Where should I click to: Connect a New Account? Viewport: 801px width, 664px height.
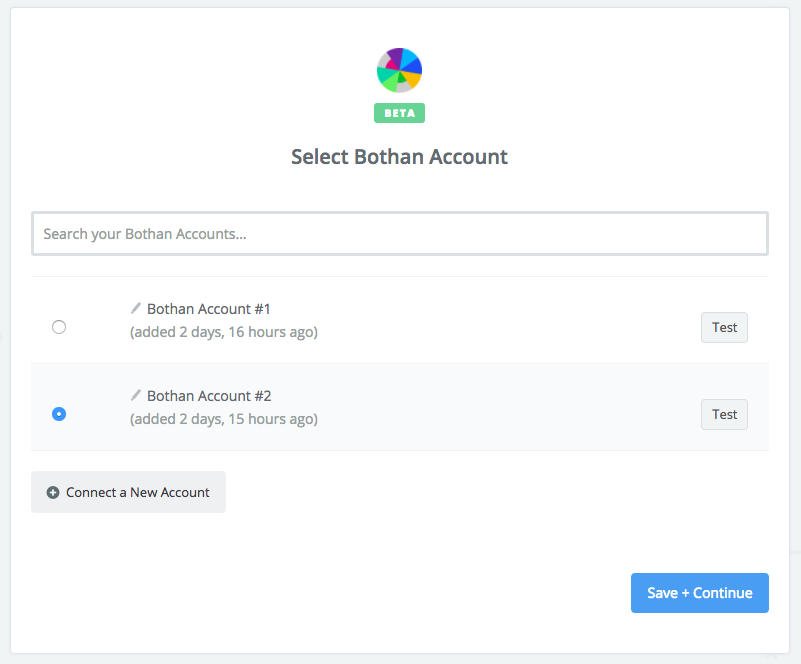coord(128,492)
